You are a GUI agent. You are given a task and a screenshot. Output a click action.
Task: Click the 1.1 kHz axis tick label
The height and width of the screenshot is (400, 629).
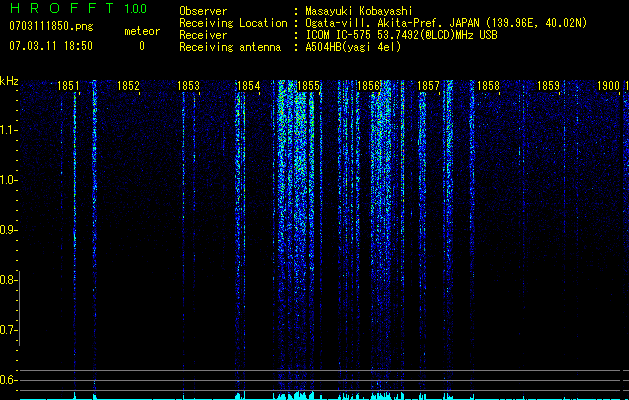(x=8, y=130)
